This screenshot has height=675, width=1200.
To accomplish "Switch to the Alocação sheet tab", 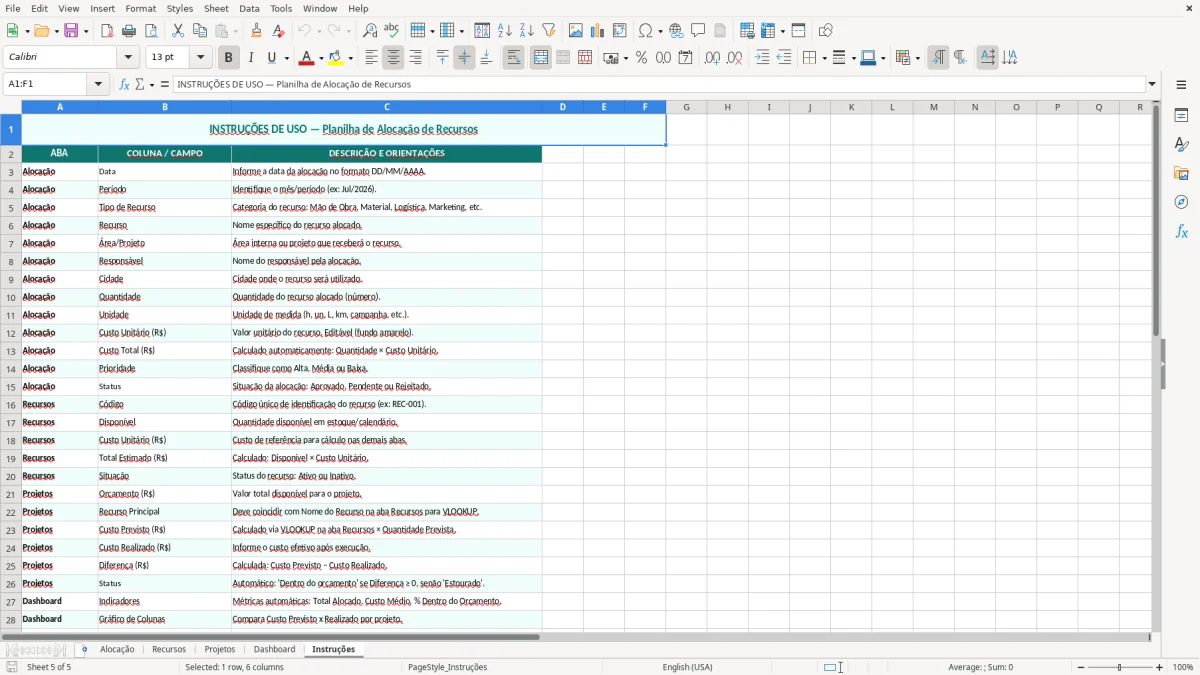I will 117,649.
